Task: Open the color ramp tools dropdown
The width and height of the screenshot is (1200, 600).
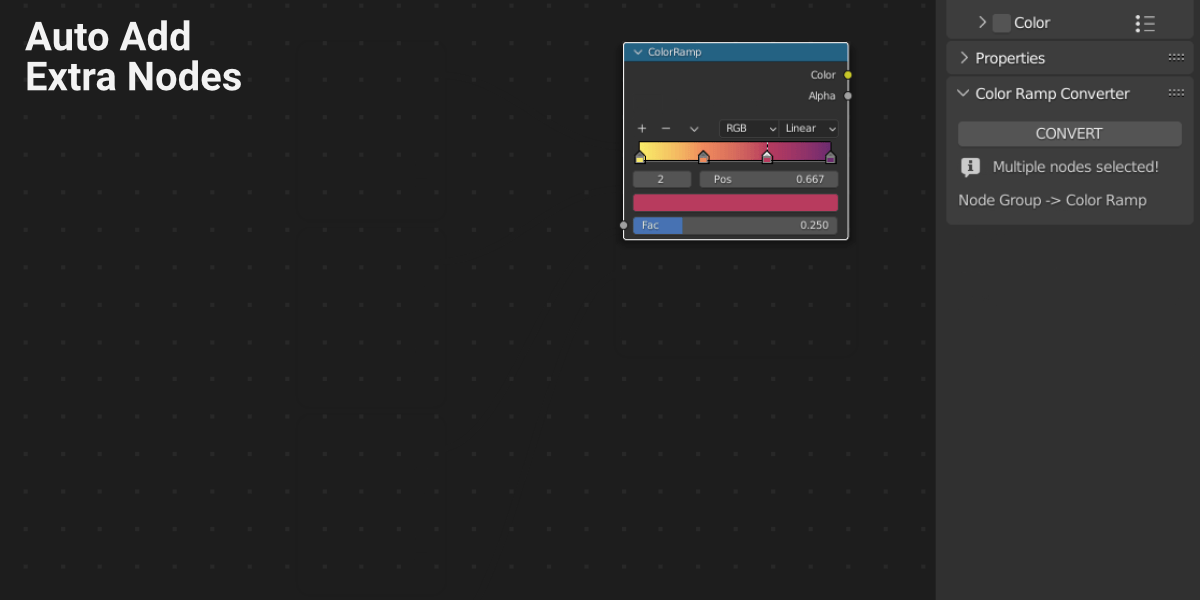Action: [x=694, y=128]
